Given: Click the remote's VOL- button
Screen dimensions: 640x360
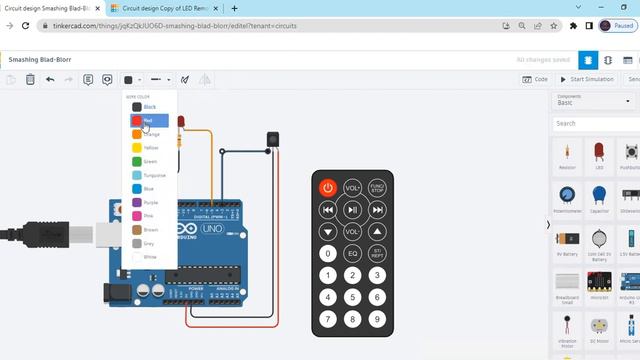Looking at the screenshot, I should tap(352, 231).
